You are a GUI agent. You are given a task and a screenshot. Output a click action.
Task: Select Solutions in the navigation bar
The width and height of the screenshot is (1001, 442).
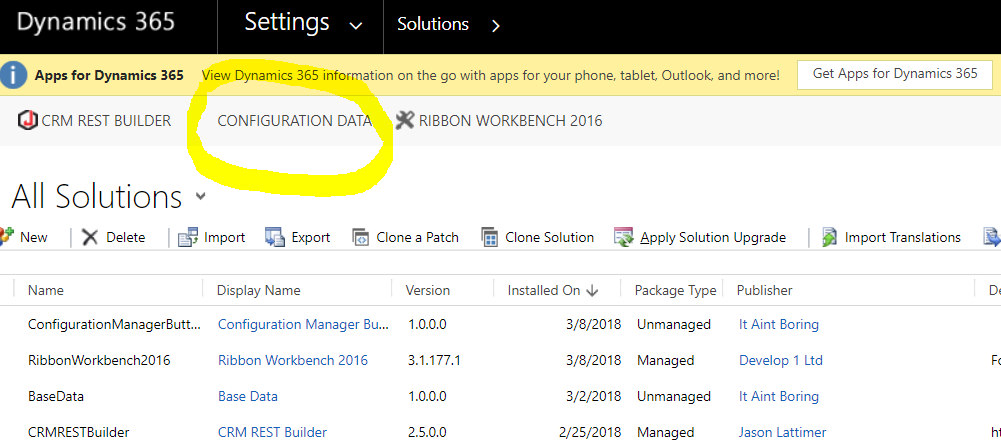pos(433,24)
